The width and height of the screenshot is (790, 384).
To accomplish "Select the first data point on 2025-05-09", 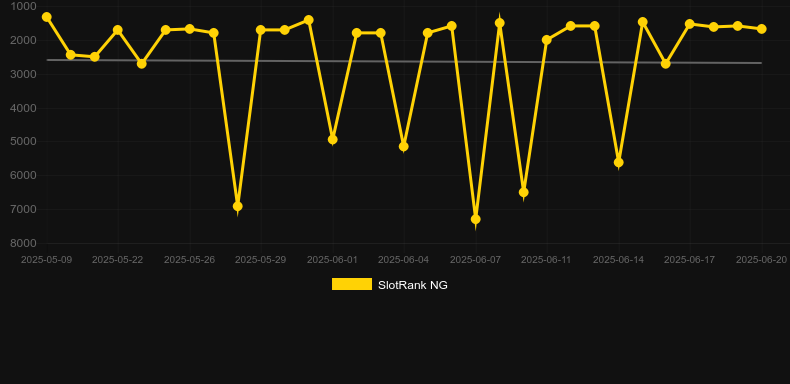I will [x=46, y=17].
